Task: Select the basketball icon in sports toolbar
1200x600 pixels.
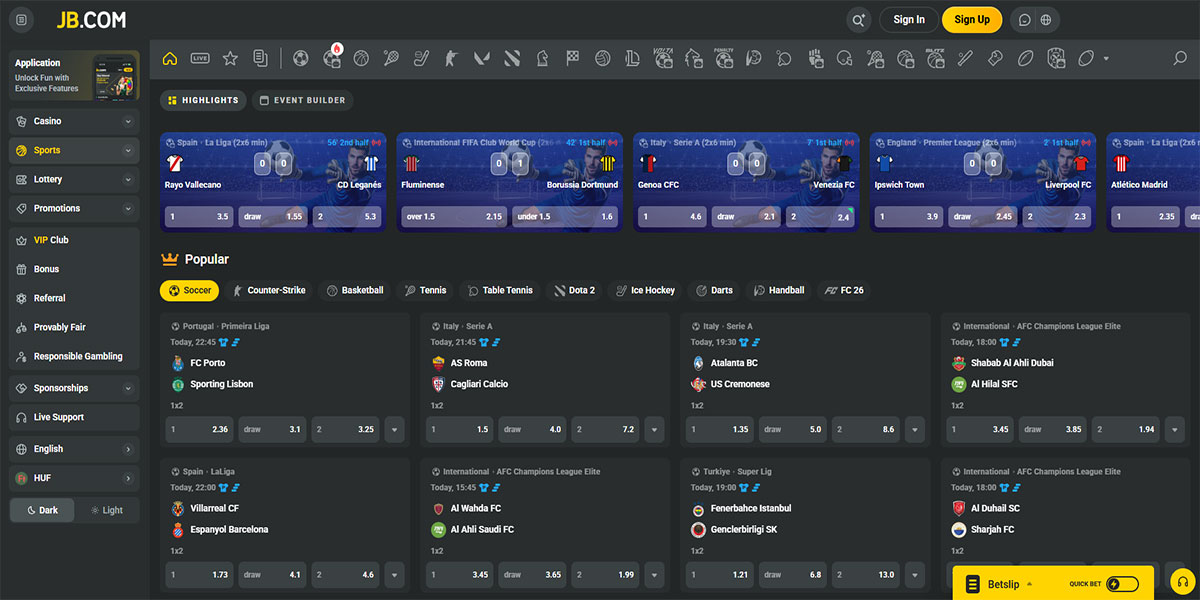Action: [361, 59]
